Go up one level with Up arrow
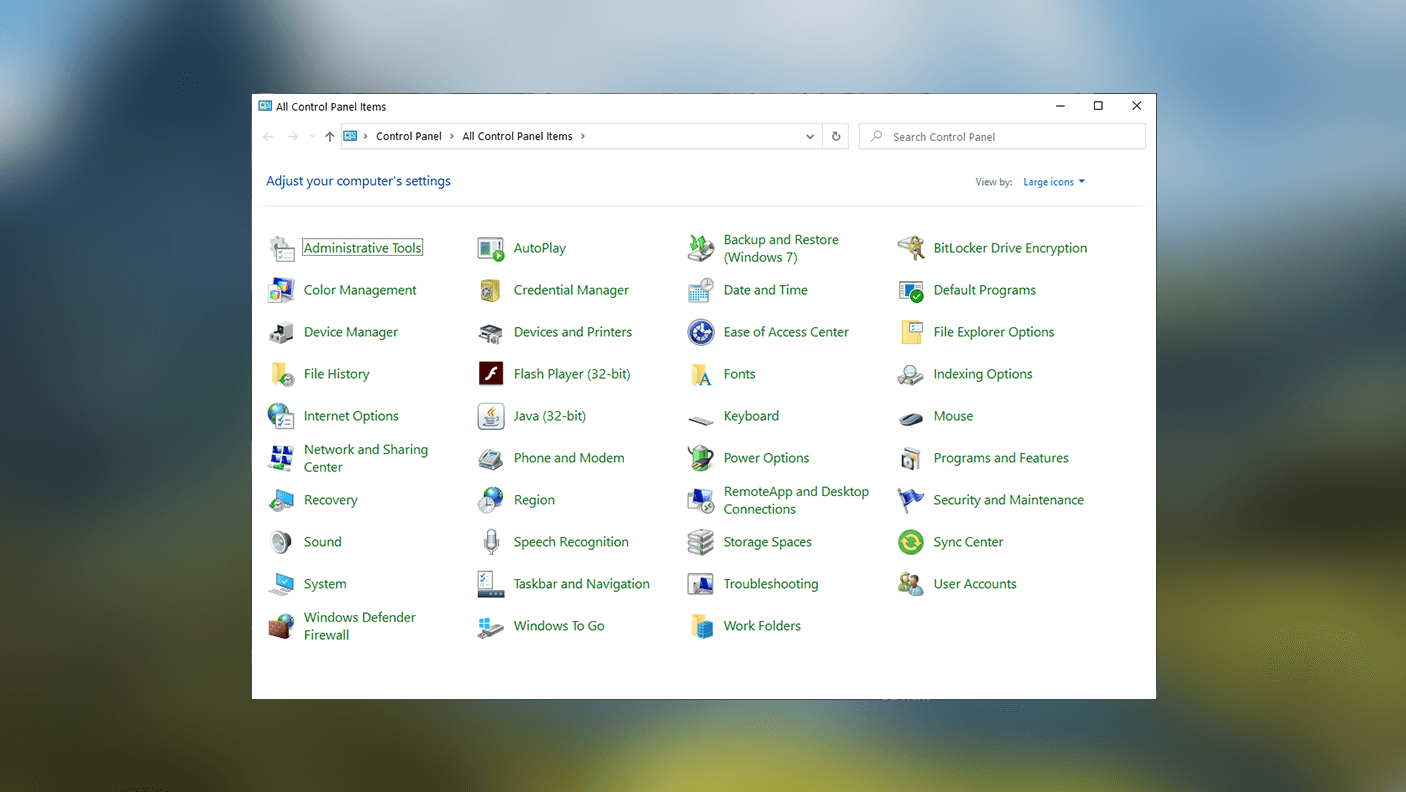This screenshot has height=792, width=1406. (x=330, y=137)
